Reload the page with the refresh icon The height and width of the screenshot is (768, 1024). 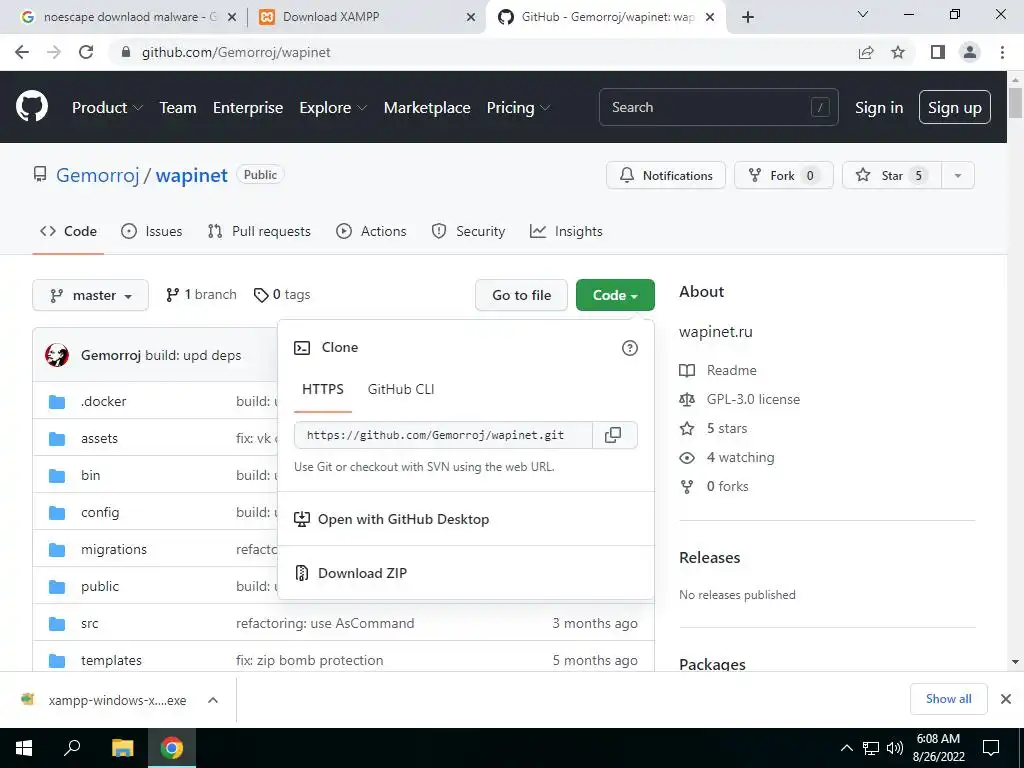(86, 52)
